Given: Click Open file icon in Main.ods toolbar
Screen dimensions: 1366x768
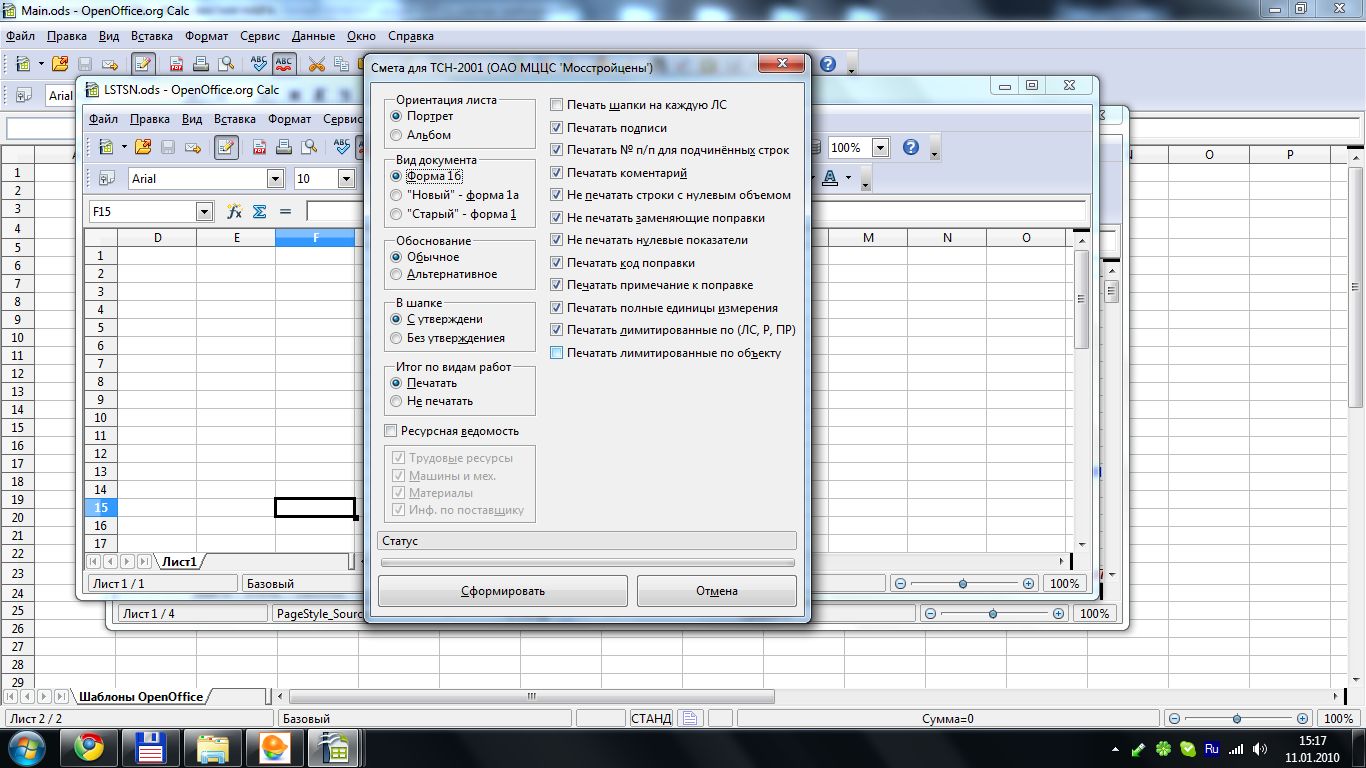Looking at the screenshot, I should (x=60, y=64).
